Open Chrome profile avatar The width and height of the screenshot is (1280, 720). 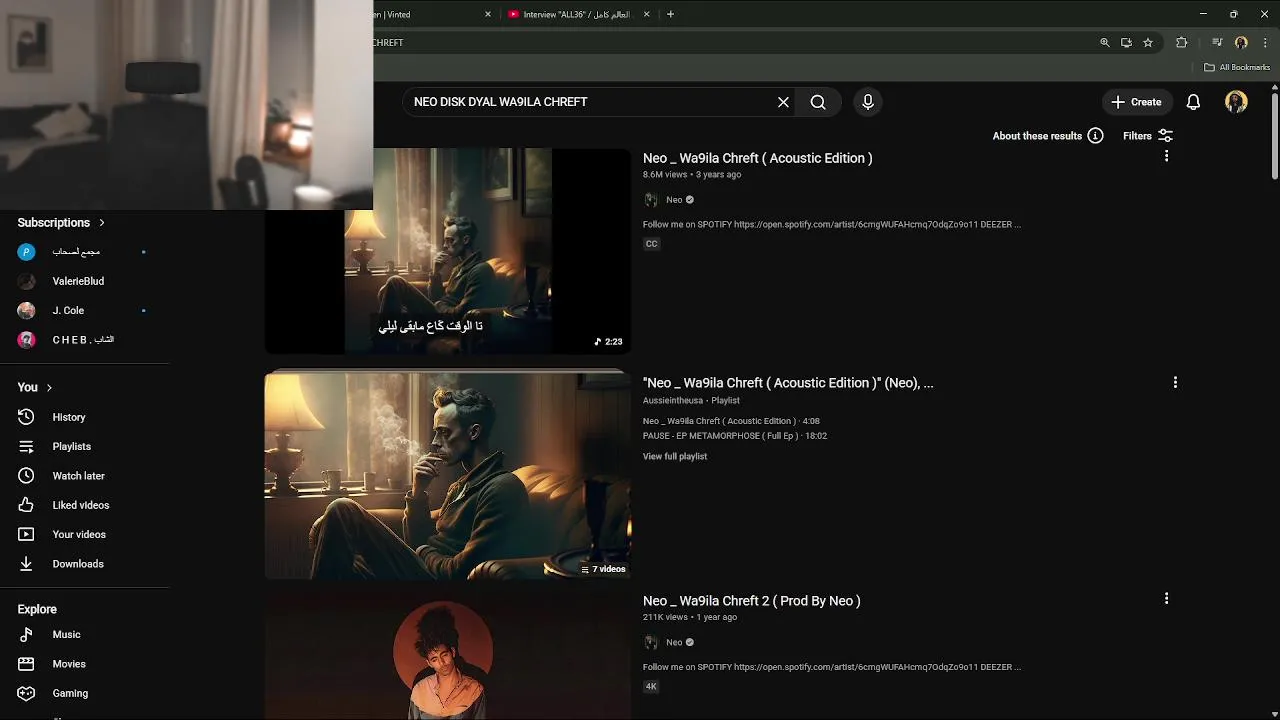(x=1241, y=43)
